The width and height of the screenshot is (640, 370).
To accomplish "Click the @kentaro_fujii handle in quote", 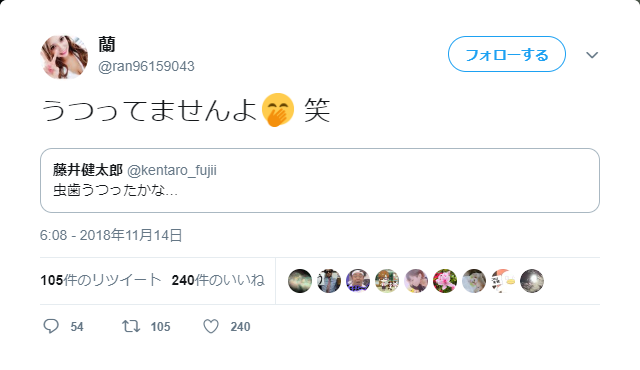I will [172, 170].
